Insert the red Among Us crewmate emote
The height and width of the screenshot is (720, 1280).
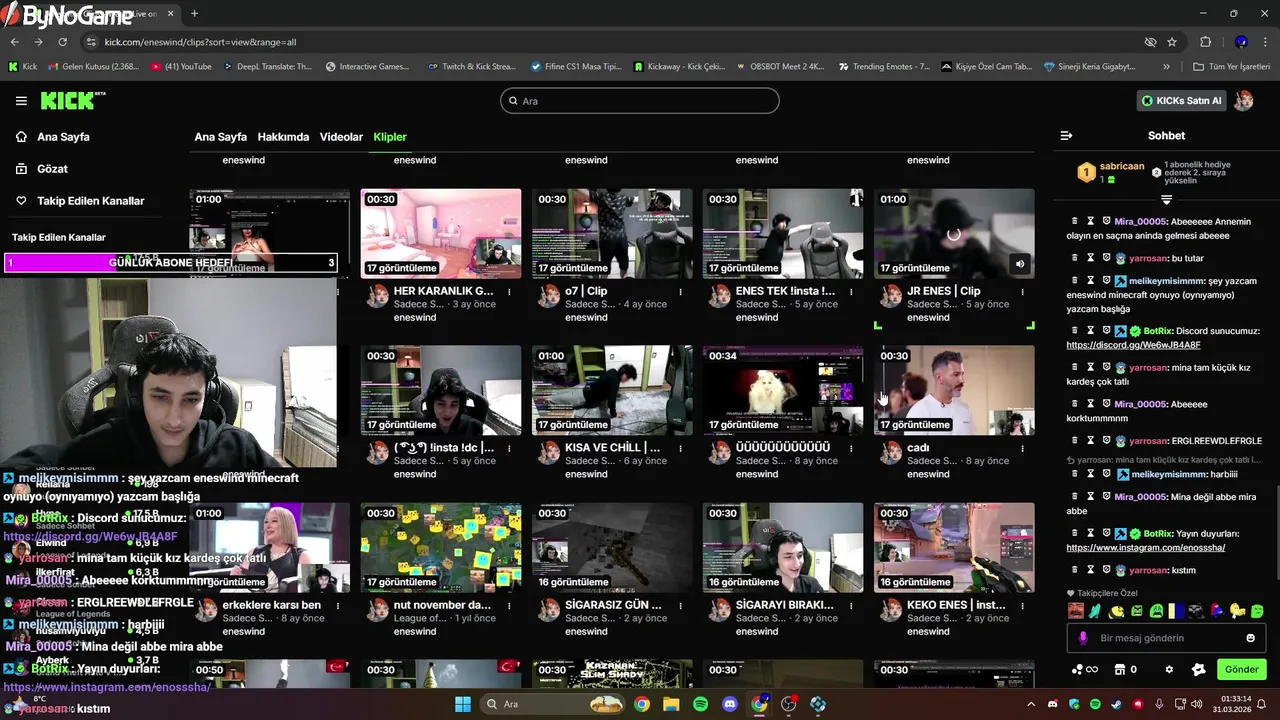click(1216, 611)
